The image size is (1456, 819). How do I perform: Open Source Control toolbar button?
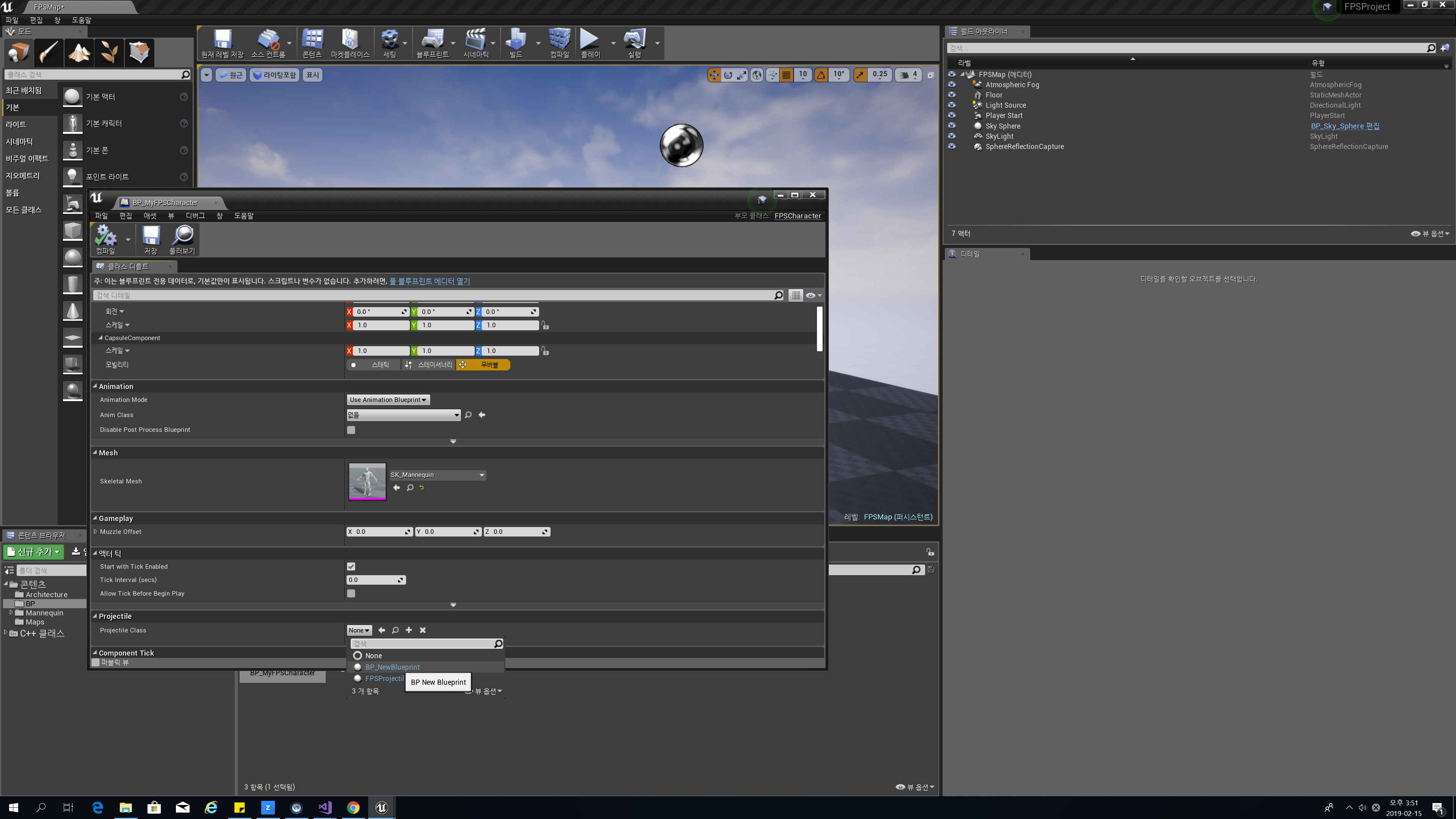click(x=268, y=43)
